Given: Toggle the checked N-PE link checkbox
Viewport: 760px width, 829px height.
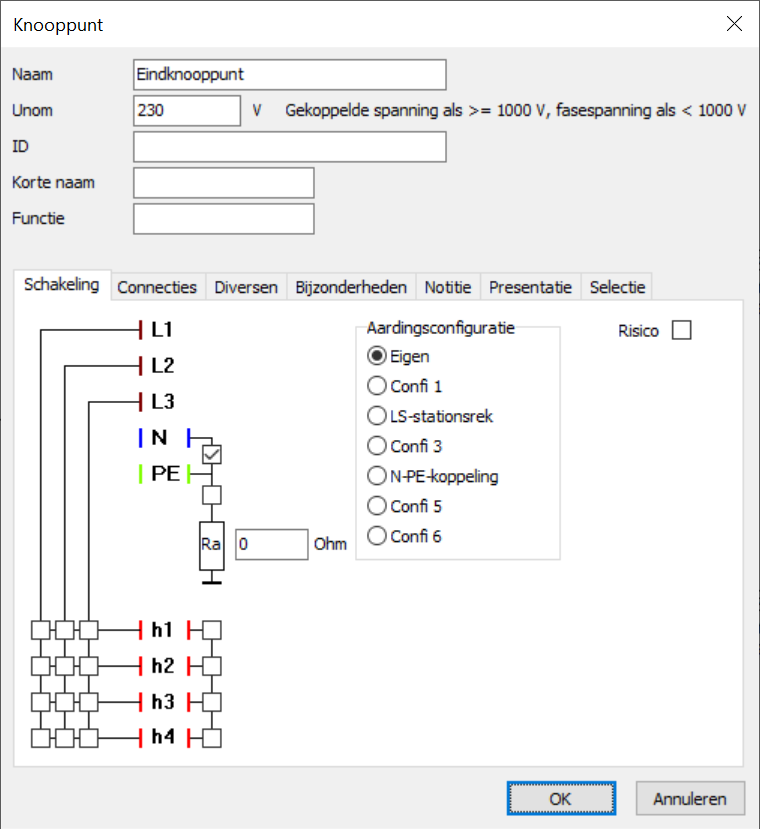Looking at the screenshot, I should click(211, 456).
